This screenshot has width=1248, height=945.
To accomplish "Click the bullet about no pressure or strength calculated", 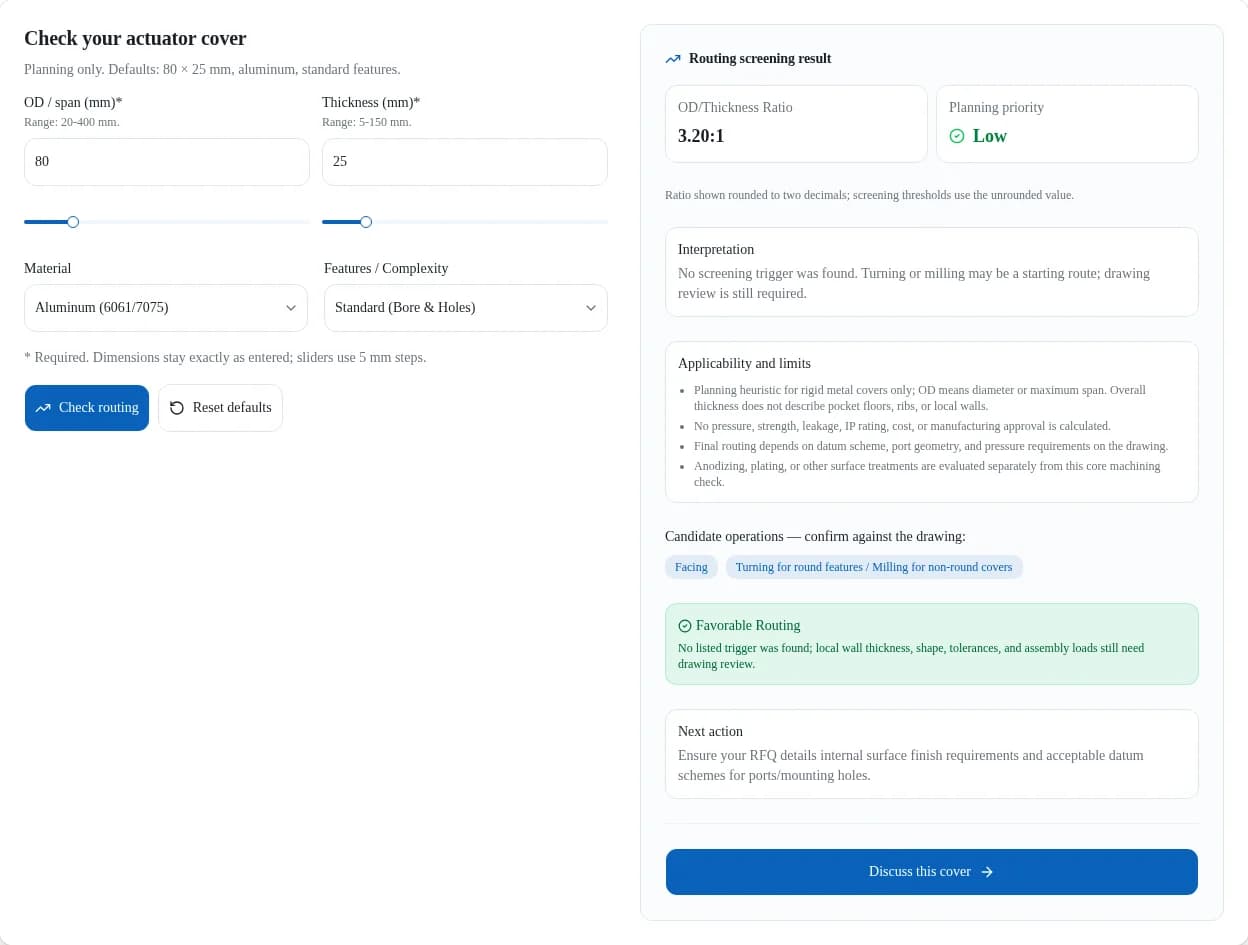I will click(x=902, y=426).
